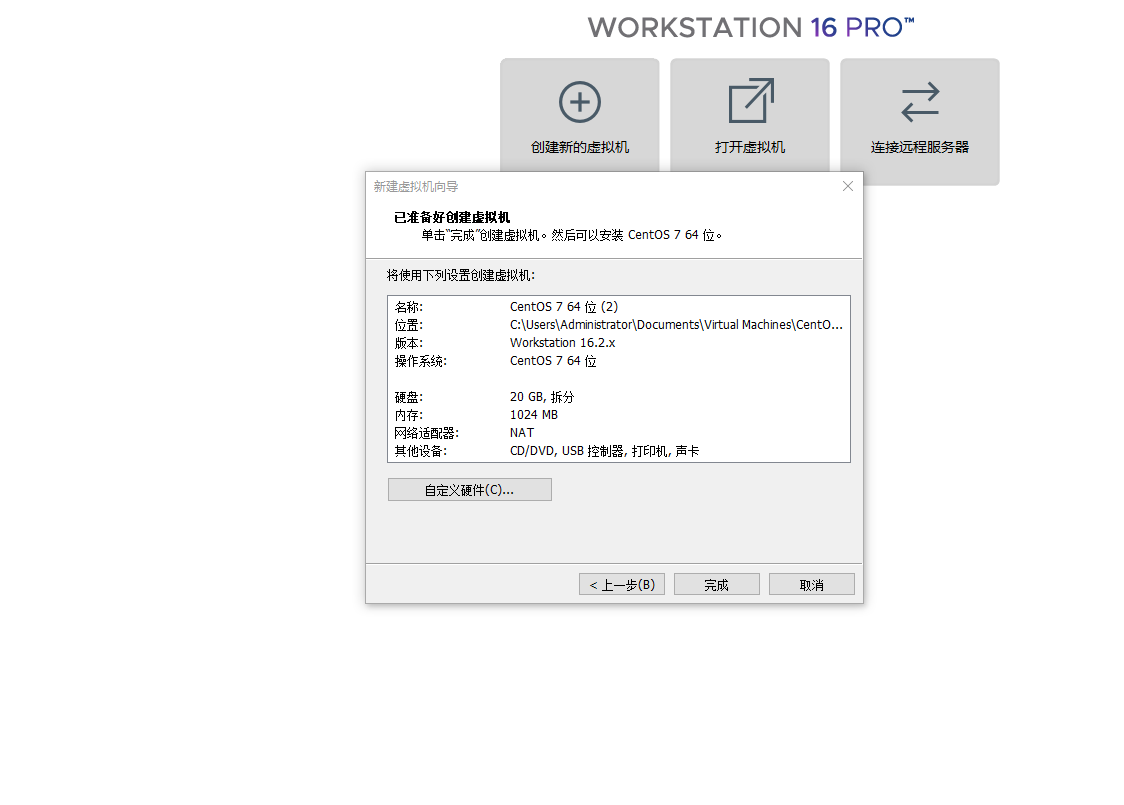Cancel the wizard with 取消 button
The height and width of the screenshot is (805, 1124).
pos(811,585)
